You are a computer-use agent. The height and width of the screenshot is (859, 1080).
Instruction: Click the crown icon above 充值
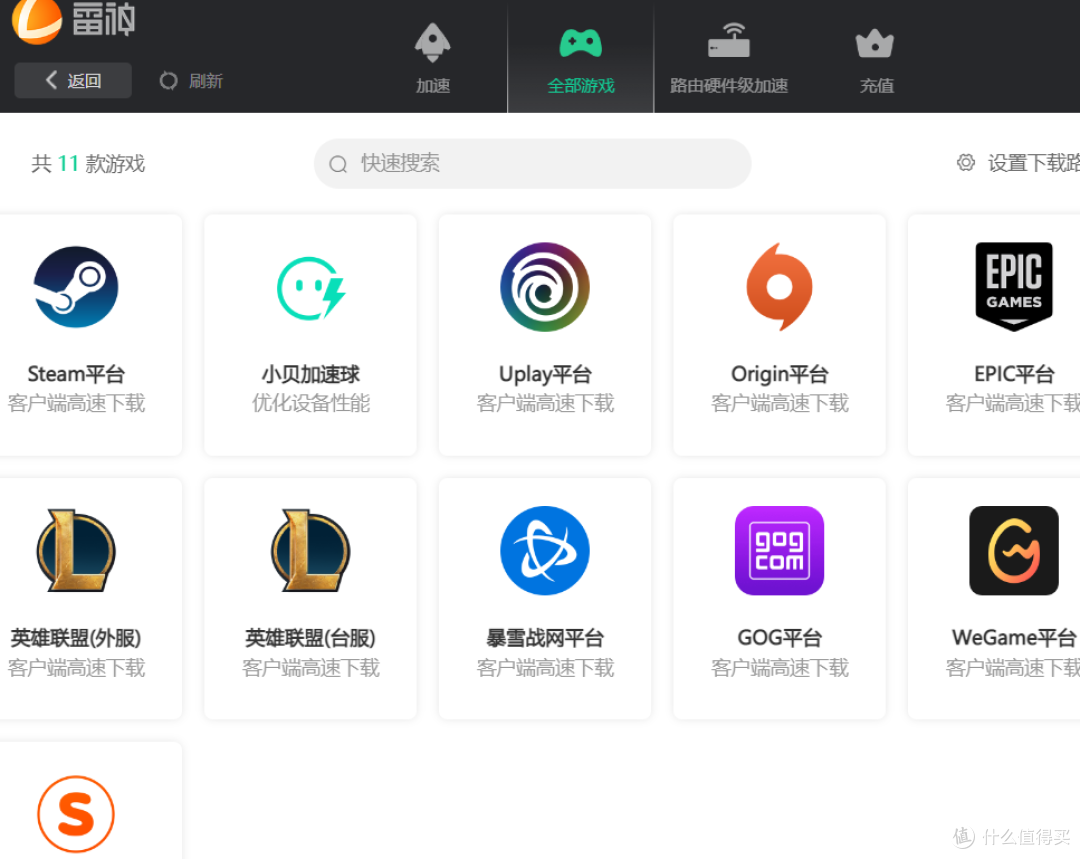click(875, 43)
